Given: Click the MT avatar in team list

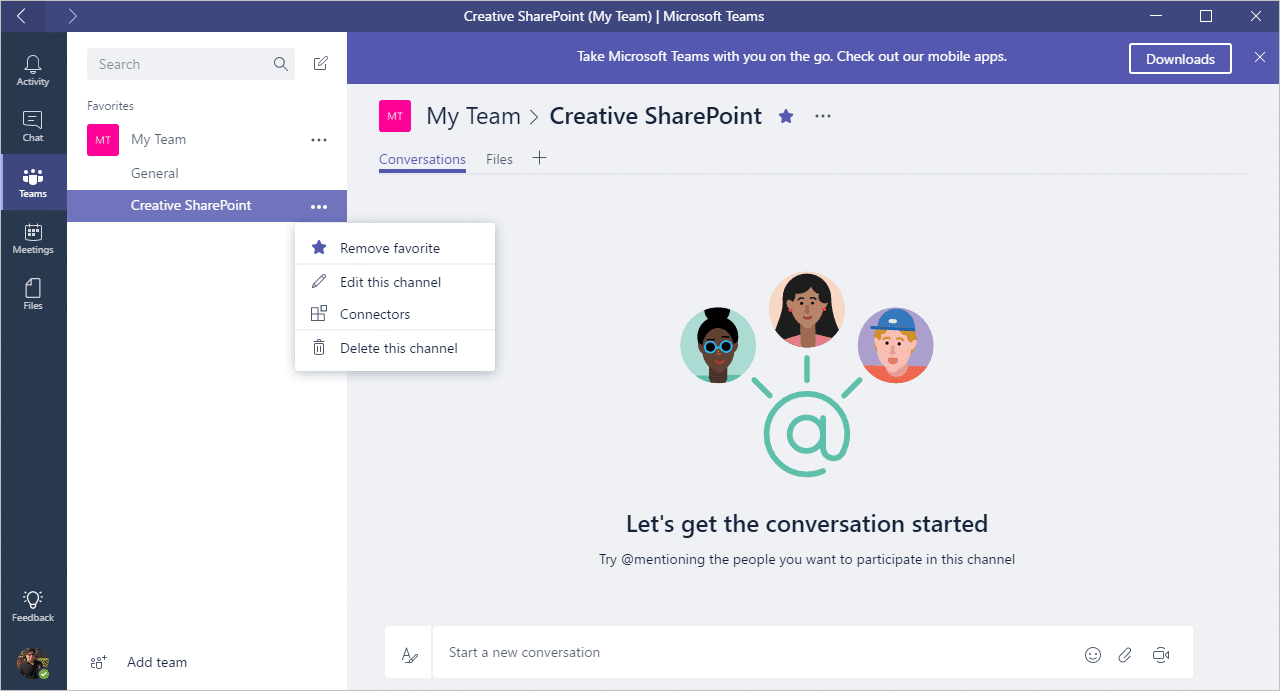Looking at the screenshot, I should [103, 140].
